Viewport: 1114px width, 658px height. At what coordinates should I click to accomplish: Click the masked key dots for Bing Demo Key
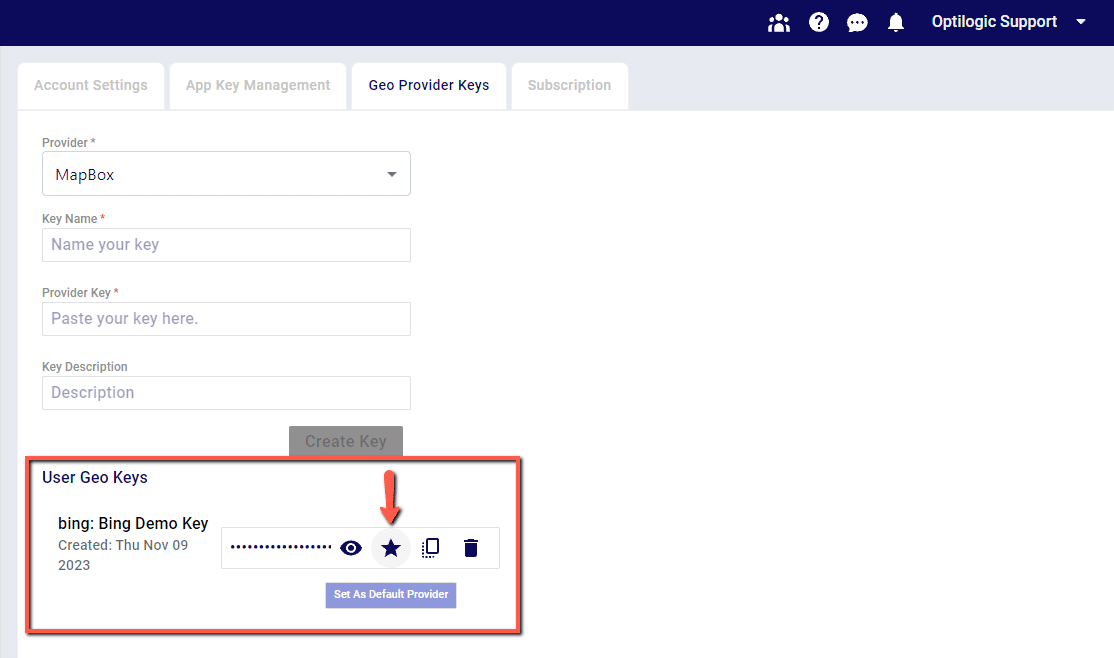point(281,547)
